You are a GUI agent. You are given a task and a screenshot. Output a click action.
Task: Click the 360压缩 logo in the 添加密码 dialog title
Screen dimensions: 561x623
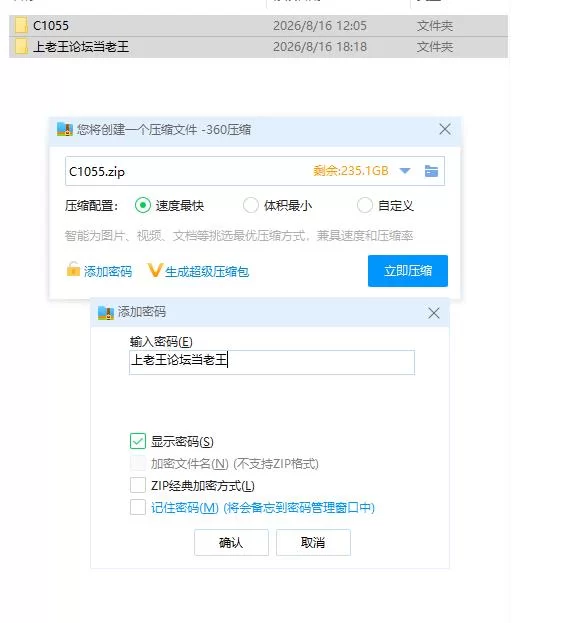(106, 313)
